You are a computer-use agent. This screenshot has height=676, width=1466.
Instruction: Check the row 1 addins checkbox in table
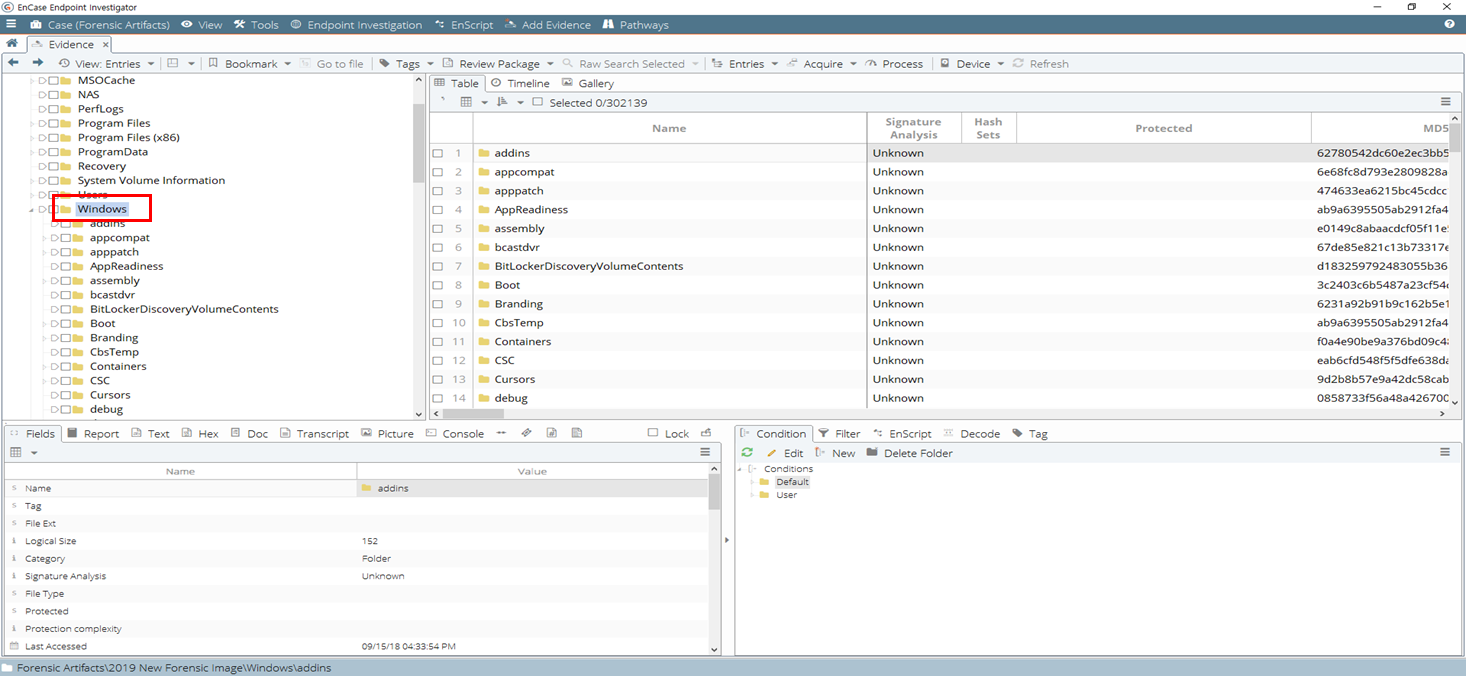[437, 153]
